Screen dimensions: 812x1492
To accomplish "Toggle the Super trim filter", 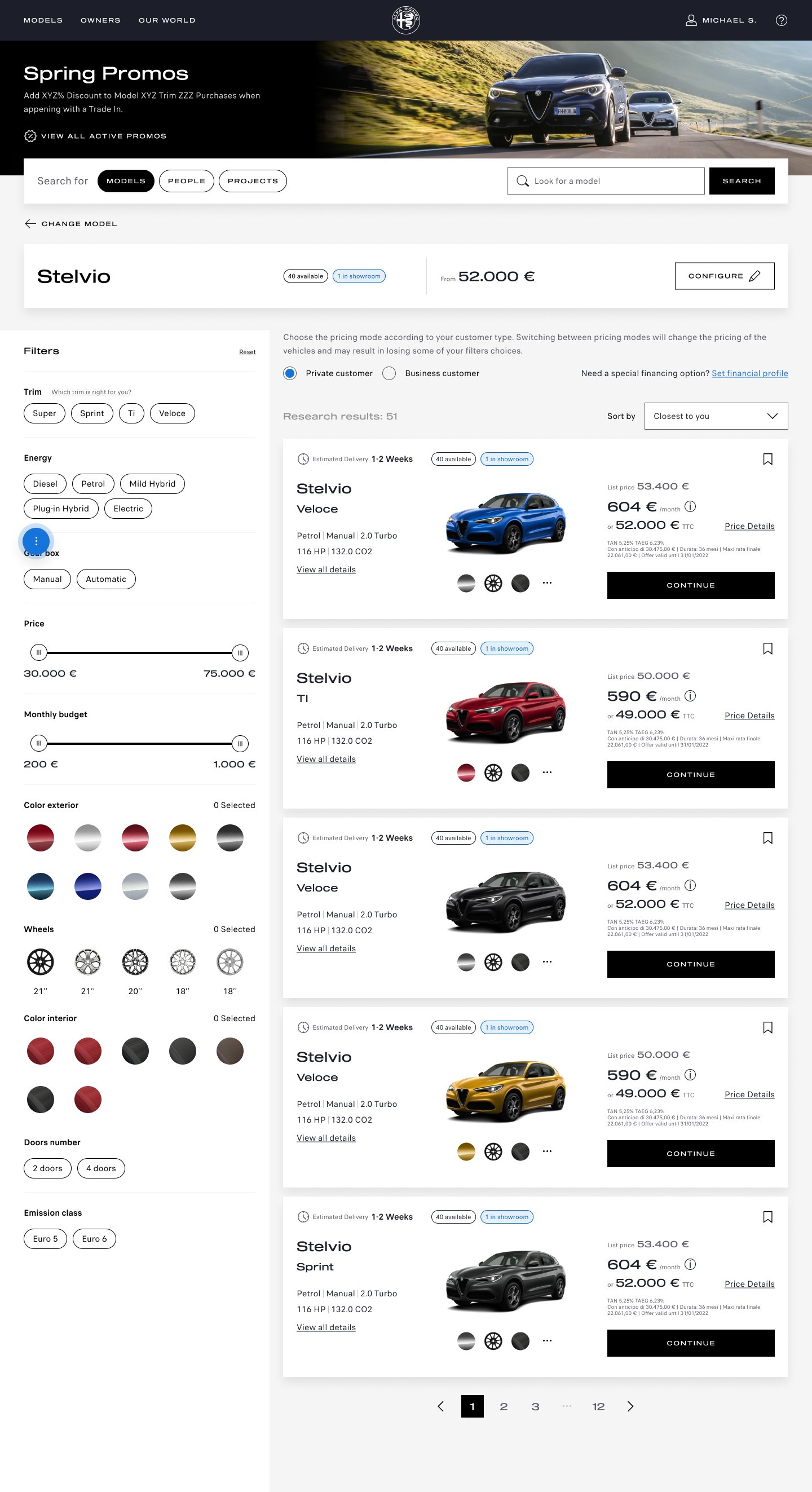I will coord(44,413).
